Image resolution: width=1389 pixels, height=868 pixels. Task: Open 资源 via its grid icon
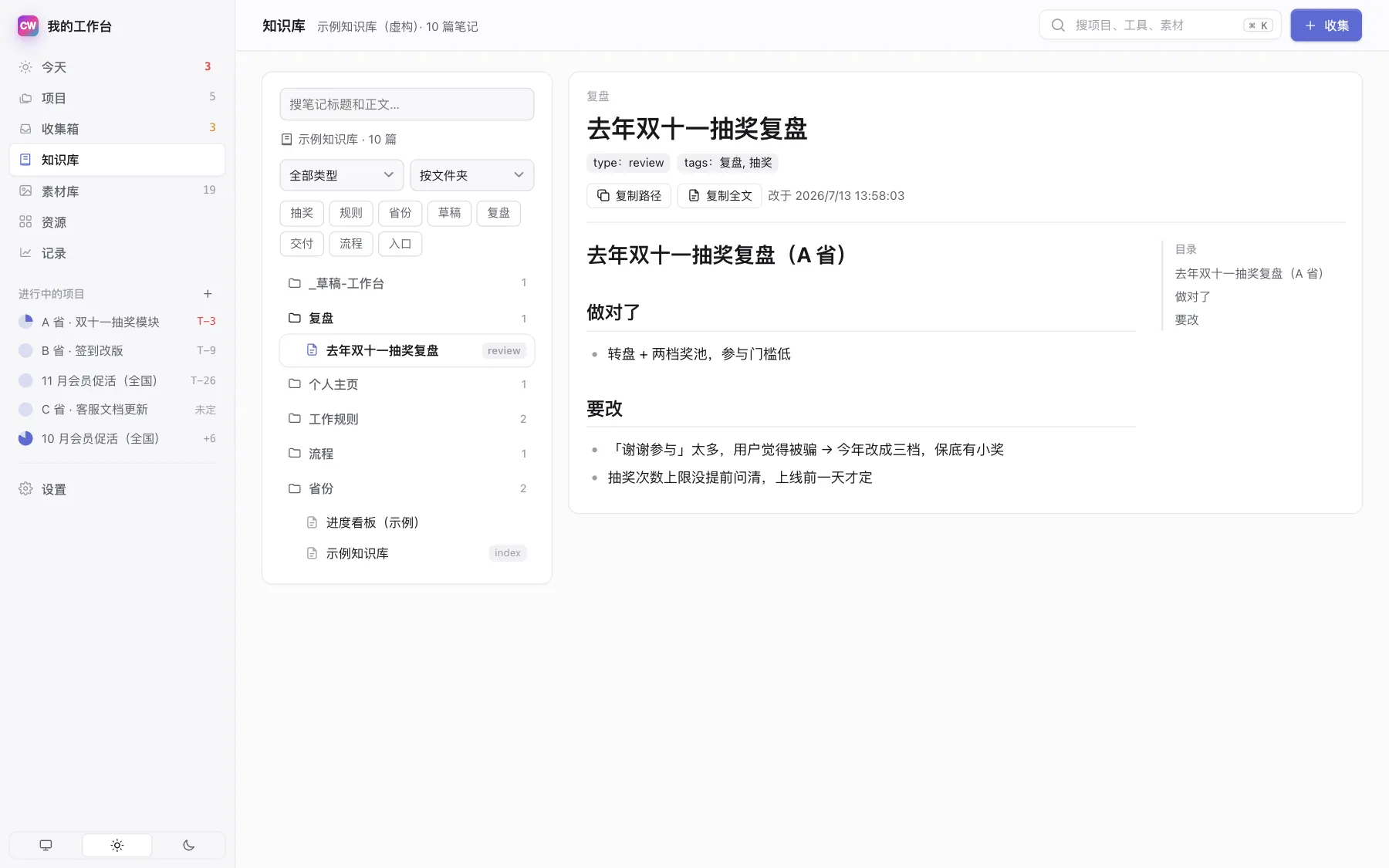pos(25,221)
